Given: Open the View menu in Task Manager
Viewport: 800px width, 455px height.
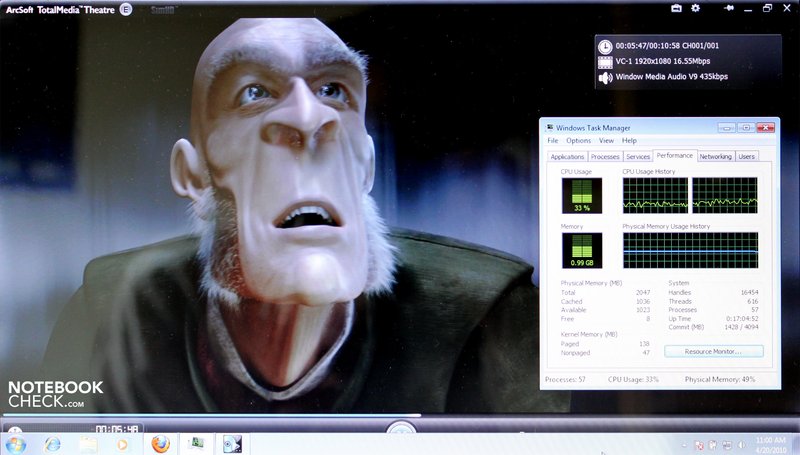Looking at the screenshot, I should [x=606, y=140].
